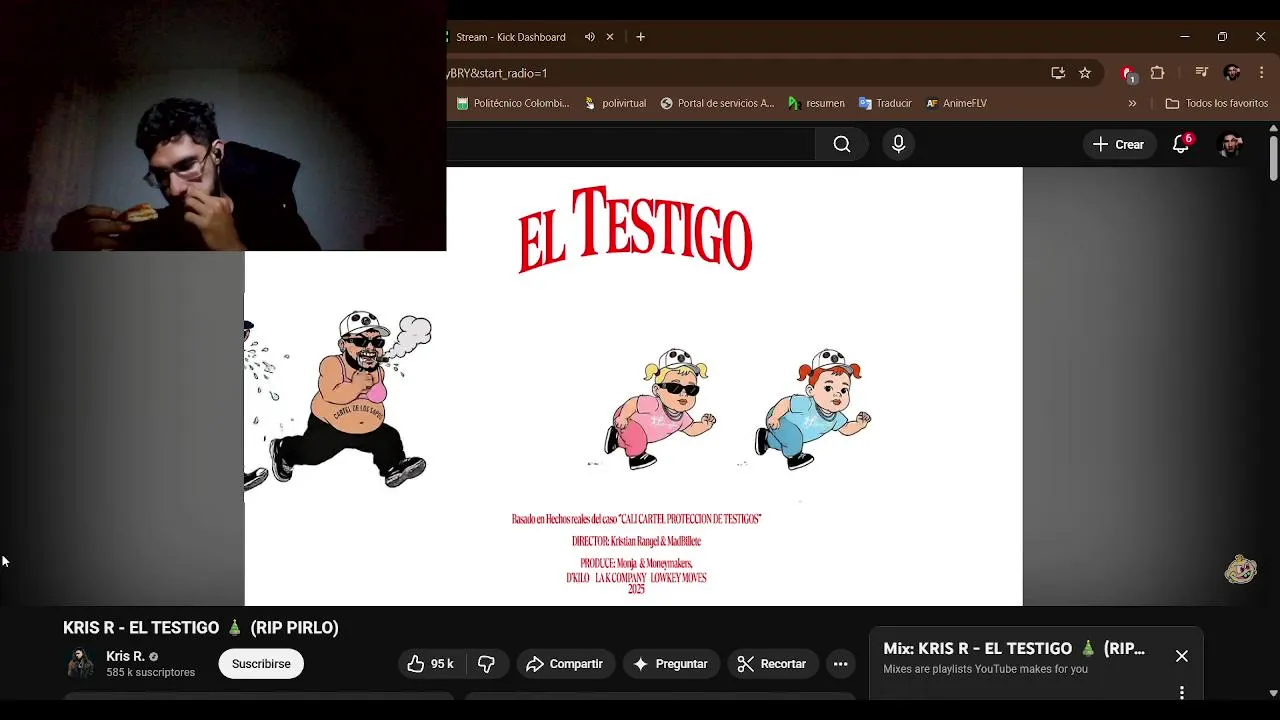Viewport: 1280px width, 720px height.
Task: Expand hidden bookmarks with the chevron
Action: 1132,103
